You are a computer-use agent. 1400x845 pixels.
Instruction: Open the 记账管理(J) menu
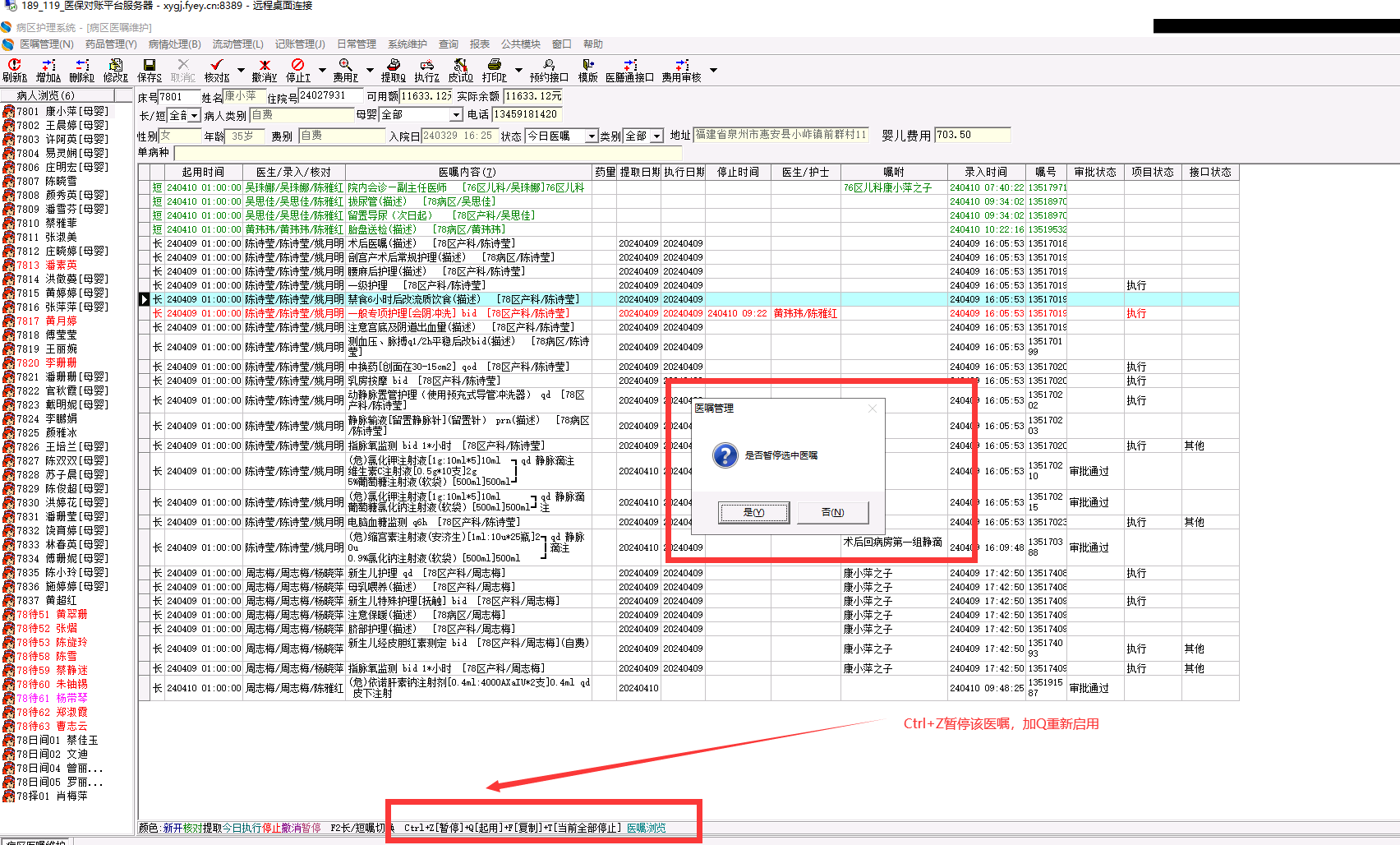click(x=300, y=44)
